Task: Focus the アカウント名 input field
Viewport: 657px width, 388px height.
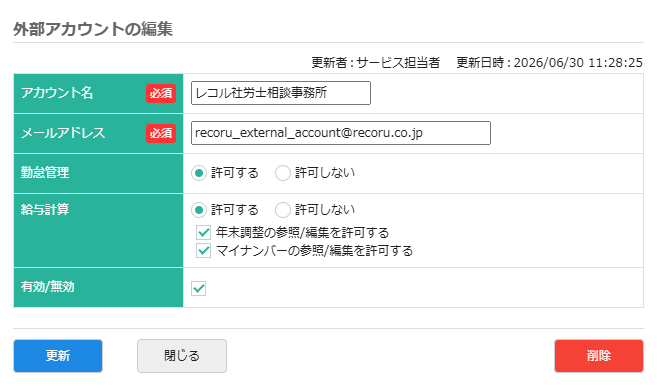Action: [281, 93]
